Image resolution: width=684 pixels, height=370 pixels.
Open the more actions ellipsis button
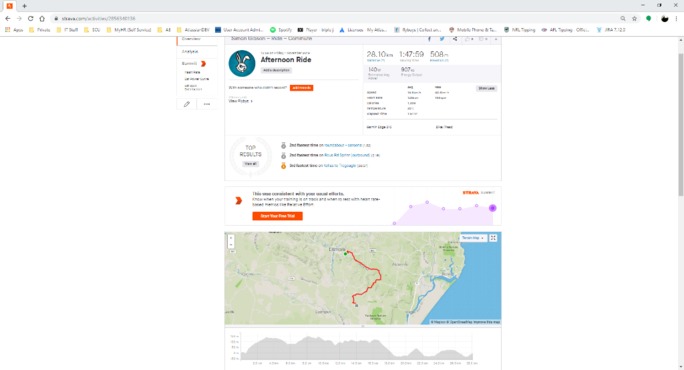[207, 104]
